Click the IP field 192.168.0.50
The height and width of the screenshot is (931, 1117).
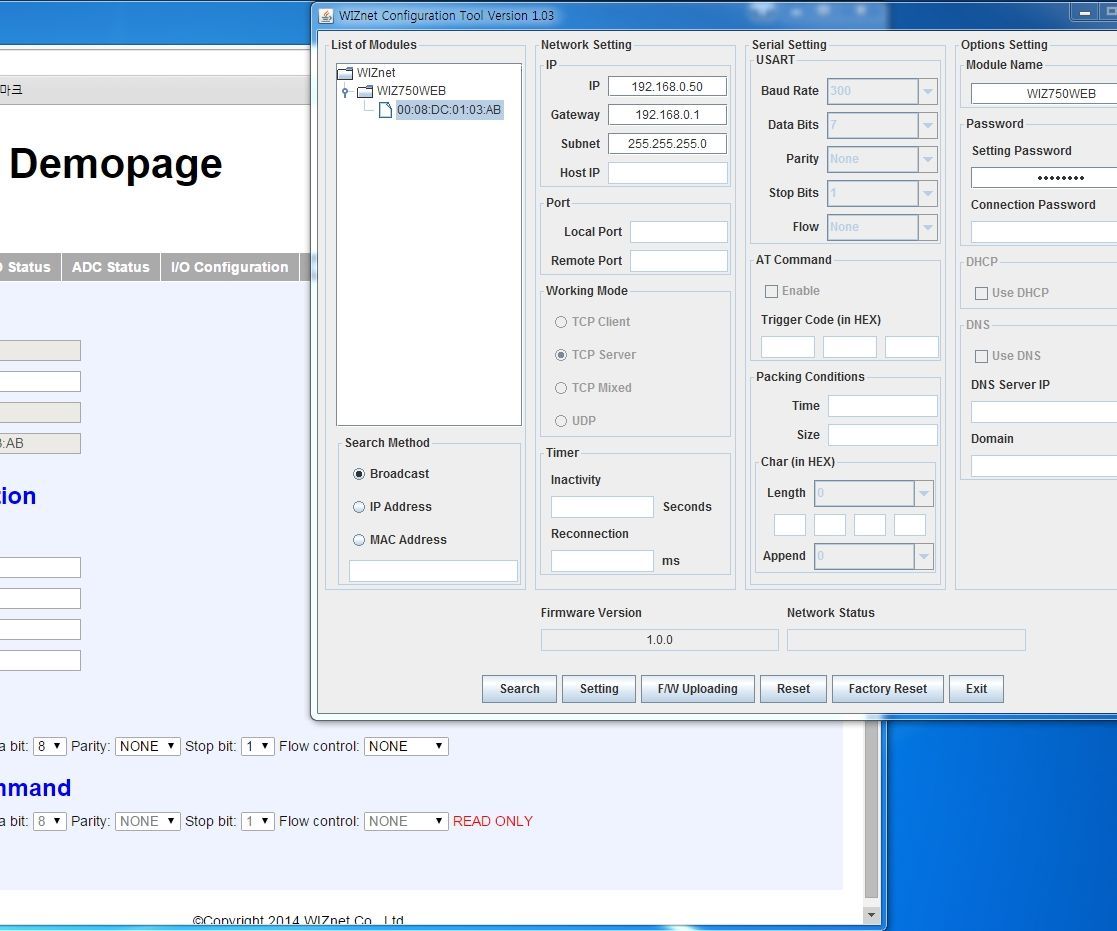[x=667, y=86]
